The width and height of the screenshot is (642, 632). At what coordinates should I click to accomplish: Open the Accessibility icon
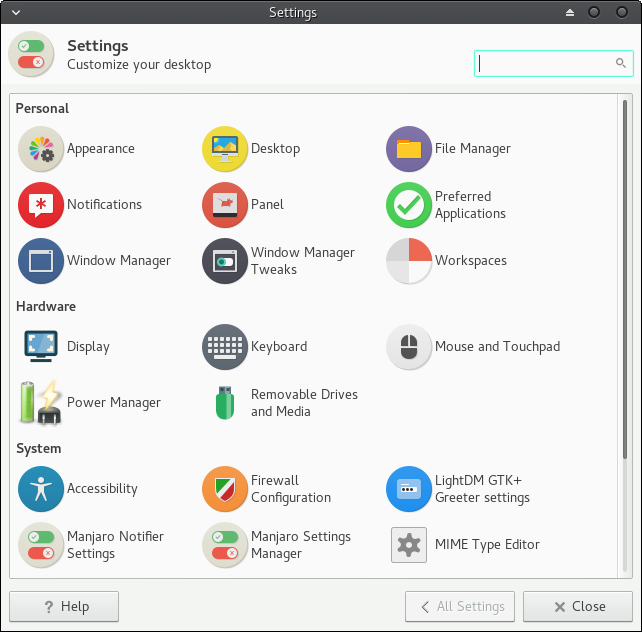(x=41, y=489)
